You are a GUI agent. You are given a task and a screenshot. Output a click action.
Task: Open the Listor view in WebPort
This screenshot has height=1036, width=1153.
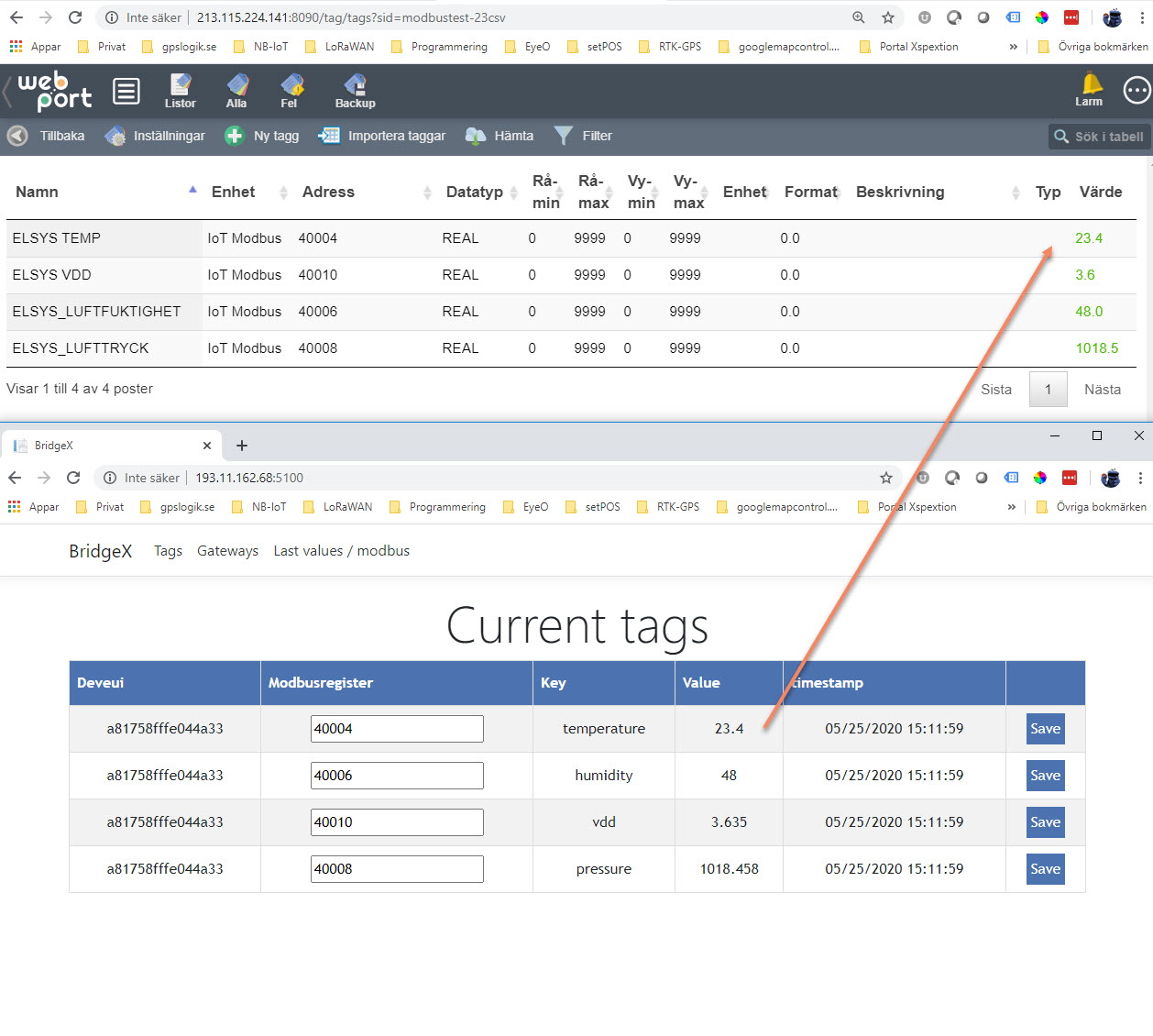[180, 91]
